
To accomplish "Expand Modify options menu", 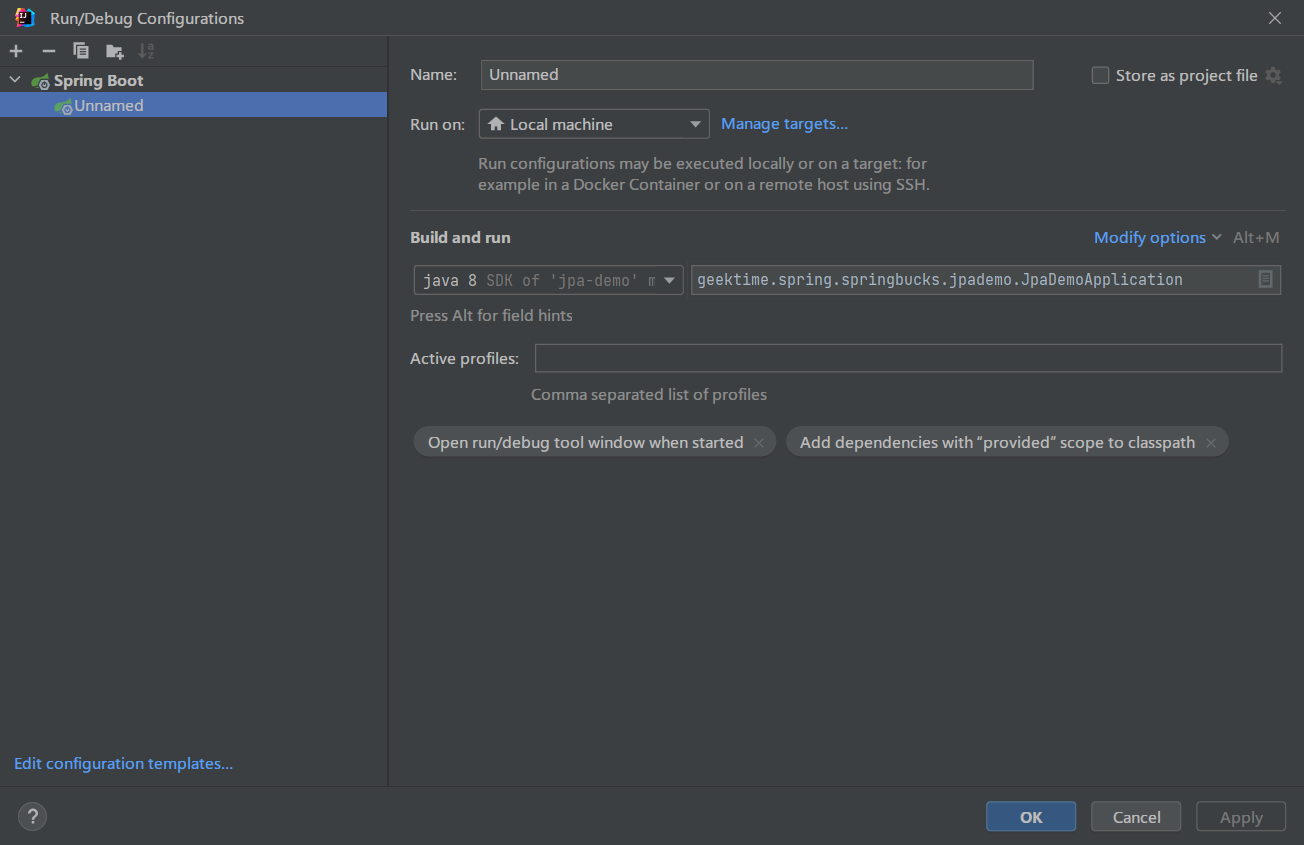I will 1158,237.
